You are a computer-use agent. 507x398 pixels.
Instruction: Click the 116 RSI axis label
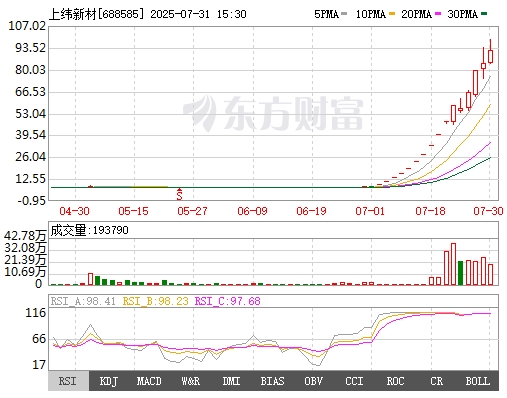(x=36, y=313)
